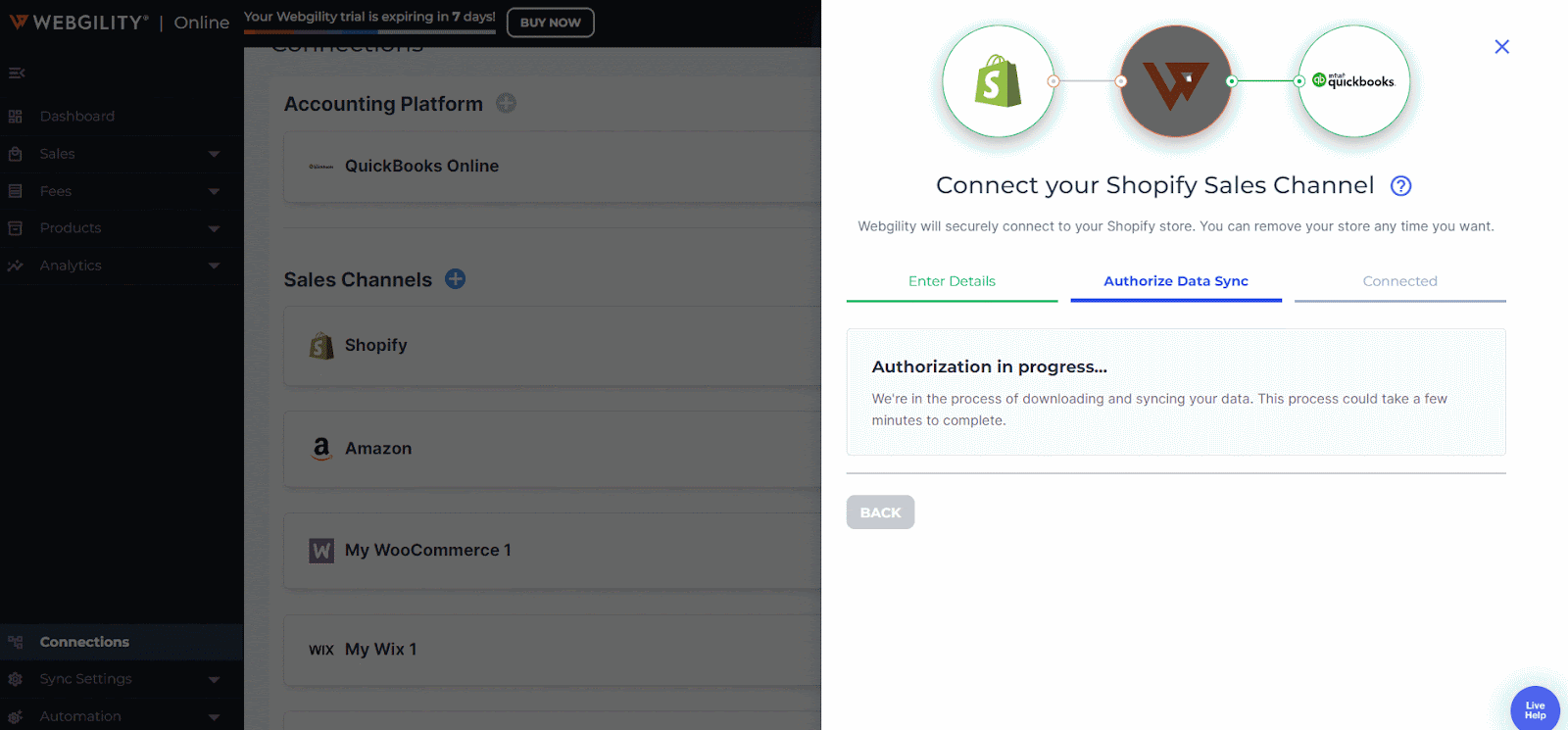
Task: Select Connections in the sidebar
Action: (84, 642)
